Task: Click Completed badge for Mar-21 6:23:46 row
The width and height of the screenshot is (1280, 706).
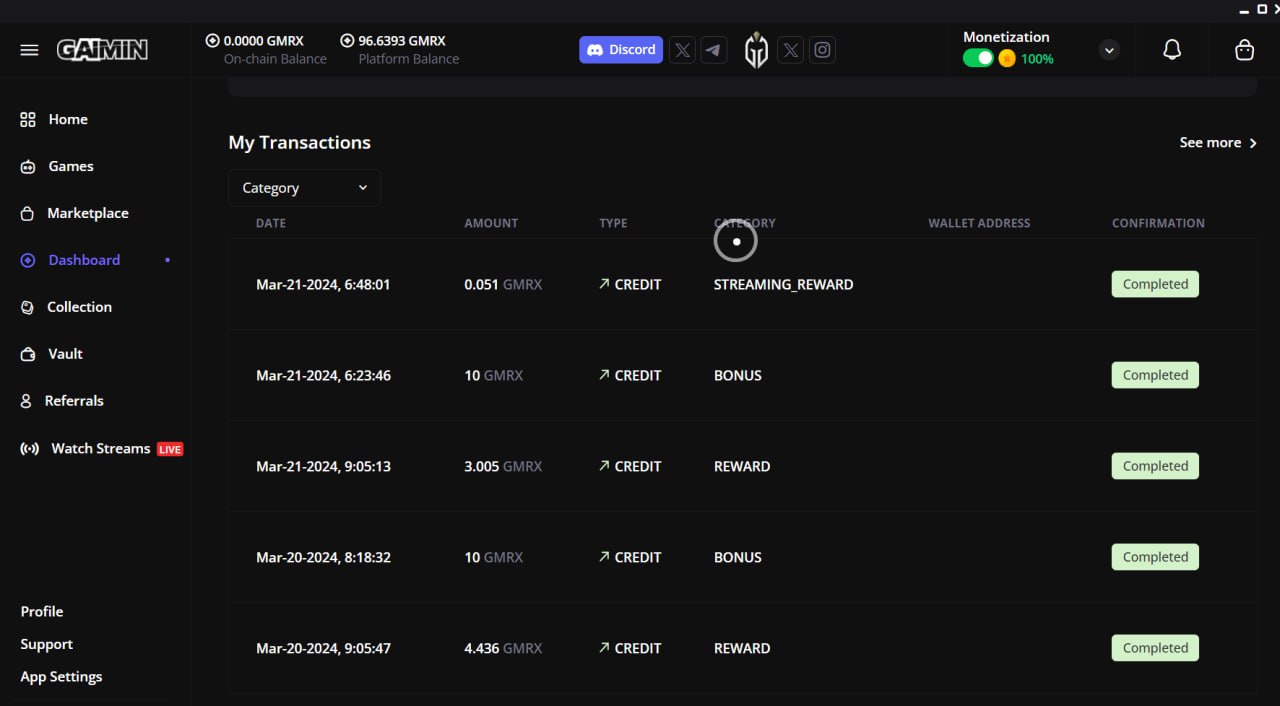Action: tap(1155, 375)
